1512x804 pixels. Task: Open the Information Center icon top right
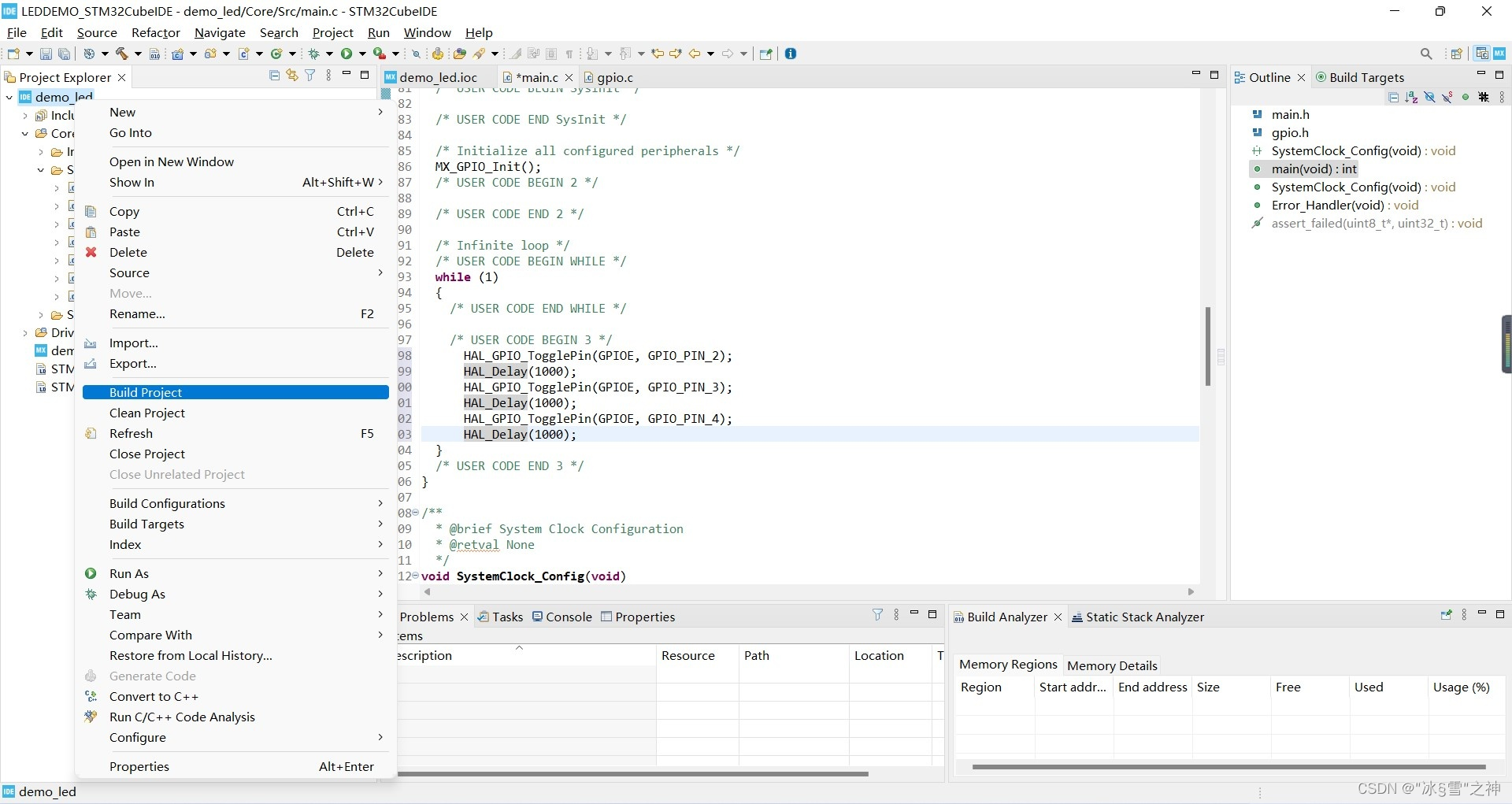(791, 54)
